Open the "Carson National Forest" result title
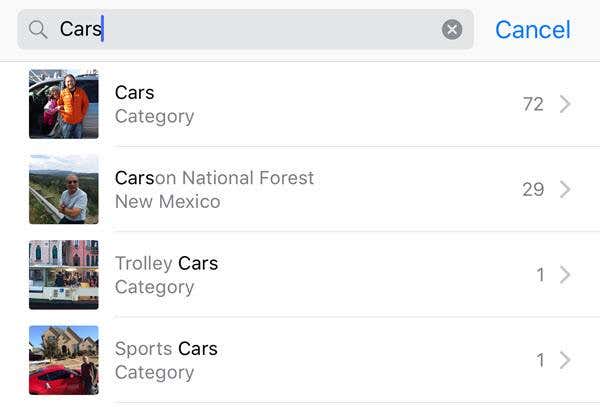600x408 pixels. pos(214,178)
